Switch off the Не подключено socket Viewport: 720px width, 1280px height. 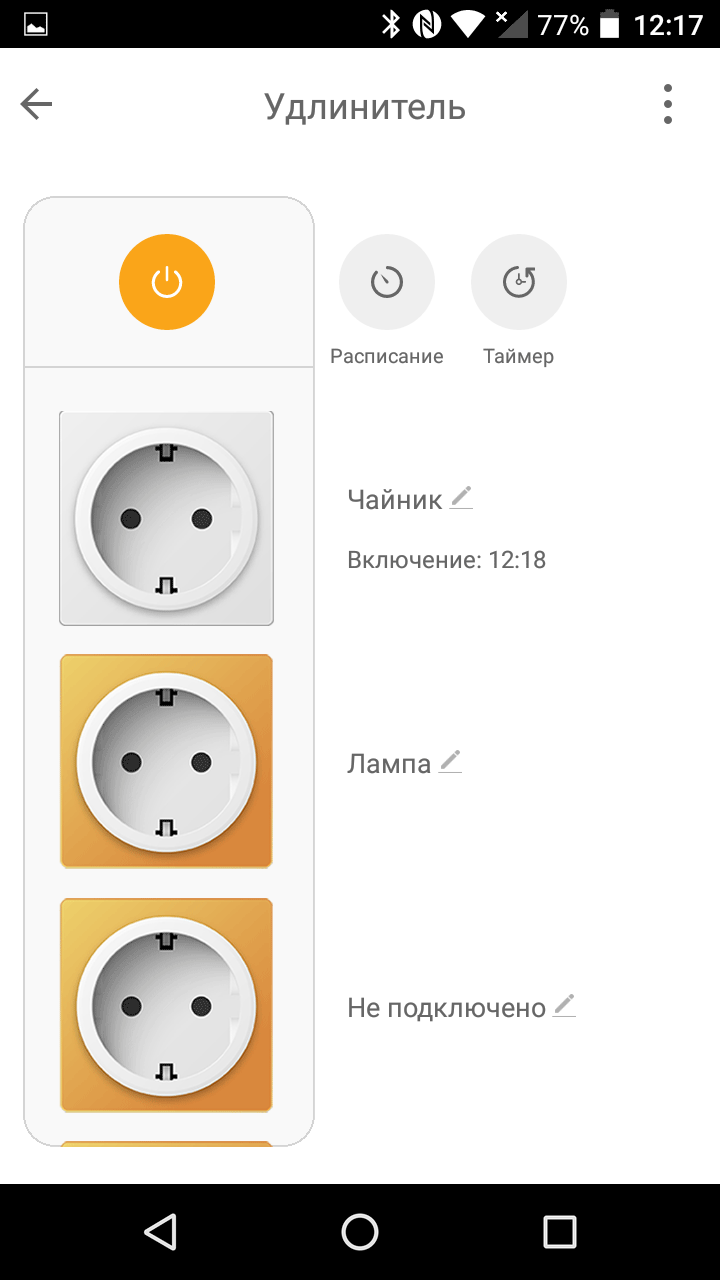(x=166, y=1005)
